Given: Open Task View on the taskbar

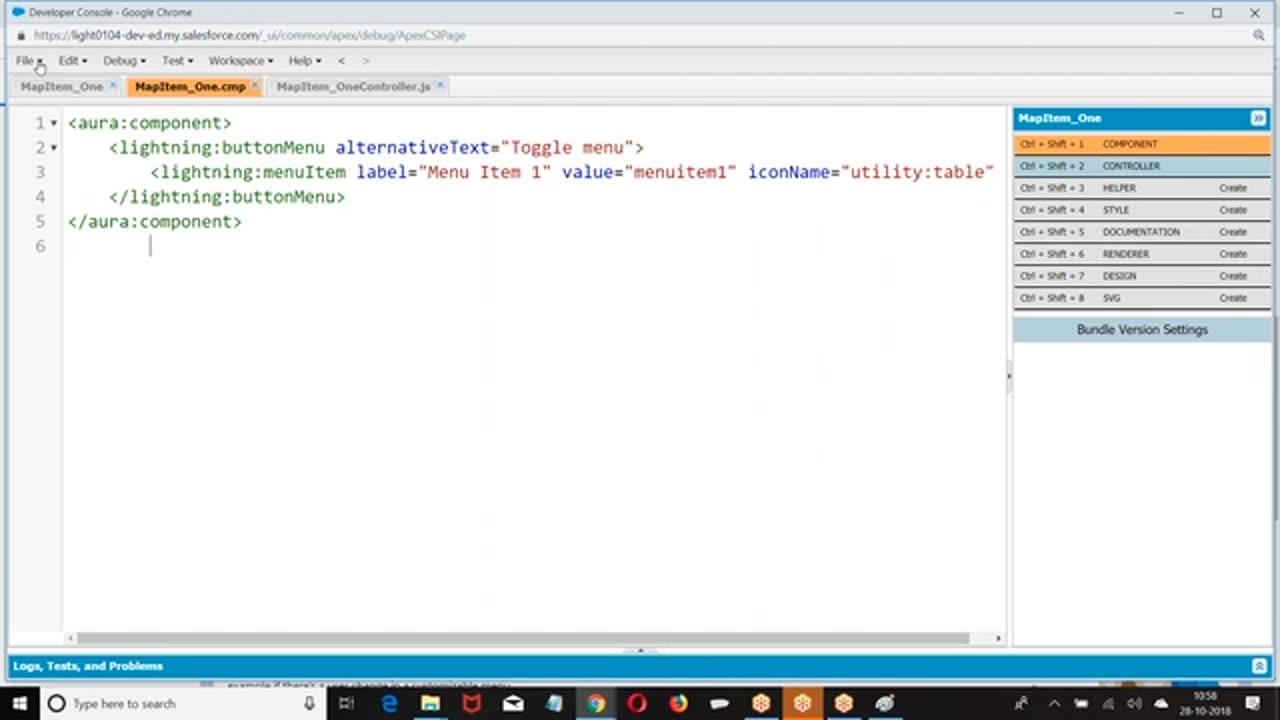Looking at the screenshot, I should [346, 704].
